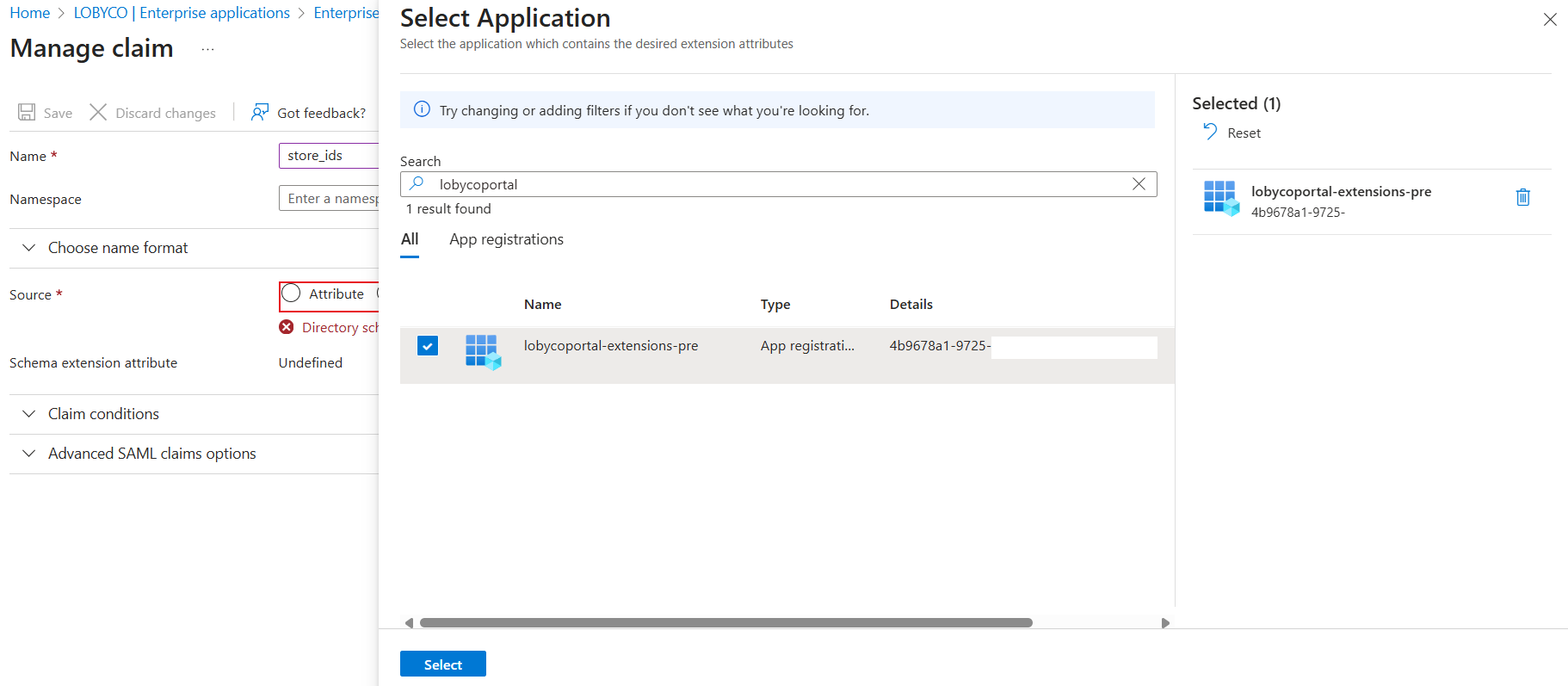The height and width of the screenshot is (686, 1568).
Task: Uncheck the lobycoportal-extensions-pre checkbox
Action: click(428, 346)
